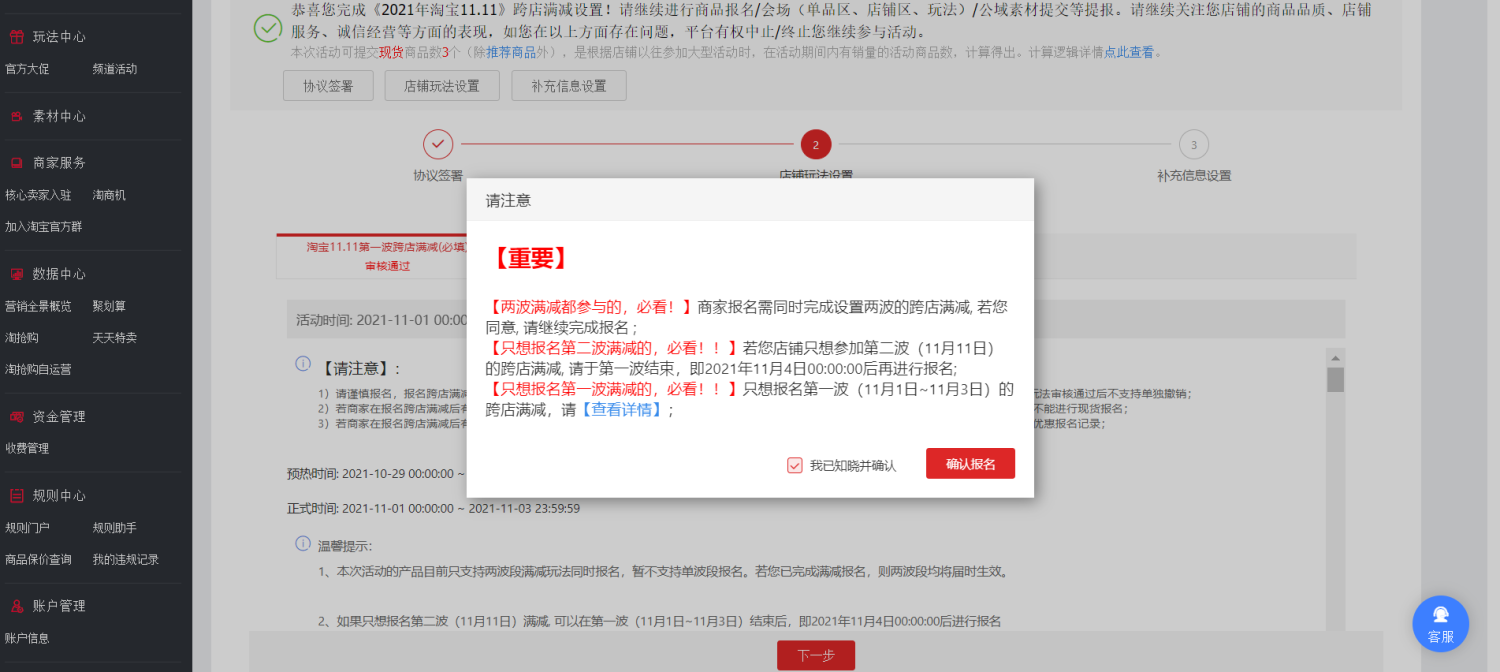The height and width of the screenshot is (672, 1500).
Task: Select the 淘宝11.11第一波跨店满减 tab
Action: pos(386,256)
